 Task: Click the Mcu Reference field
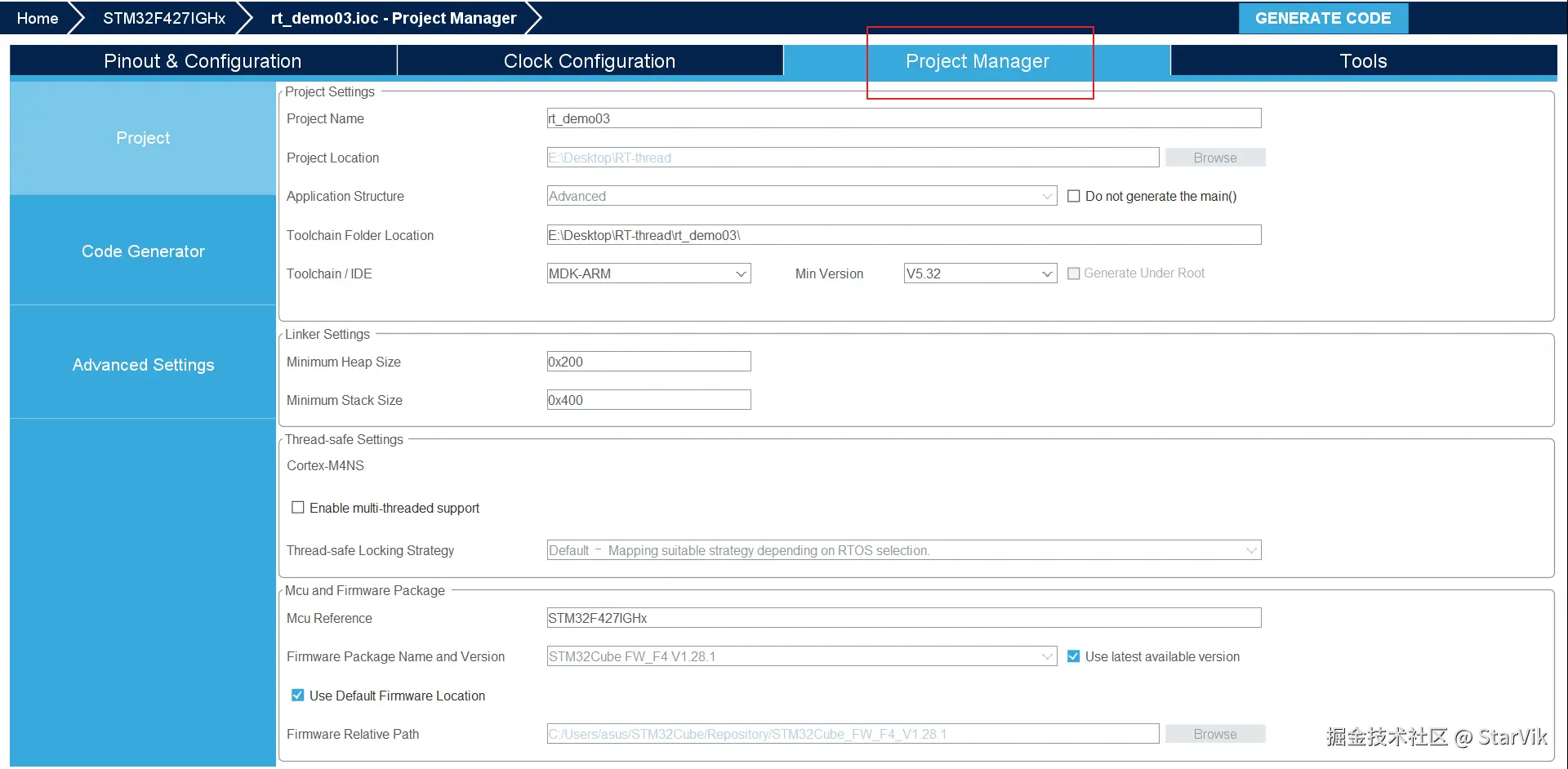point(904,618)
